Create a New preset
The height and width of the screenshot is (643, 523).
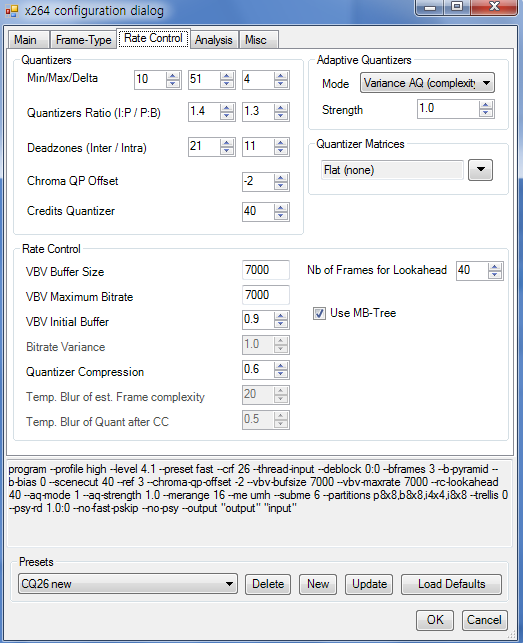(x=318, y=584)
